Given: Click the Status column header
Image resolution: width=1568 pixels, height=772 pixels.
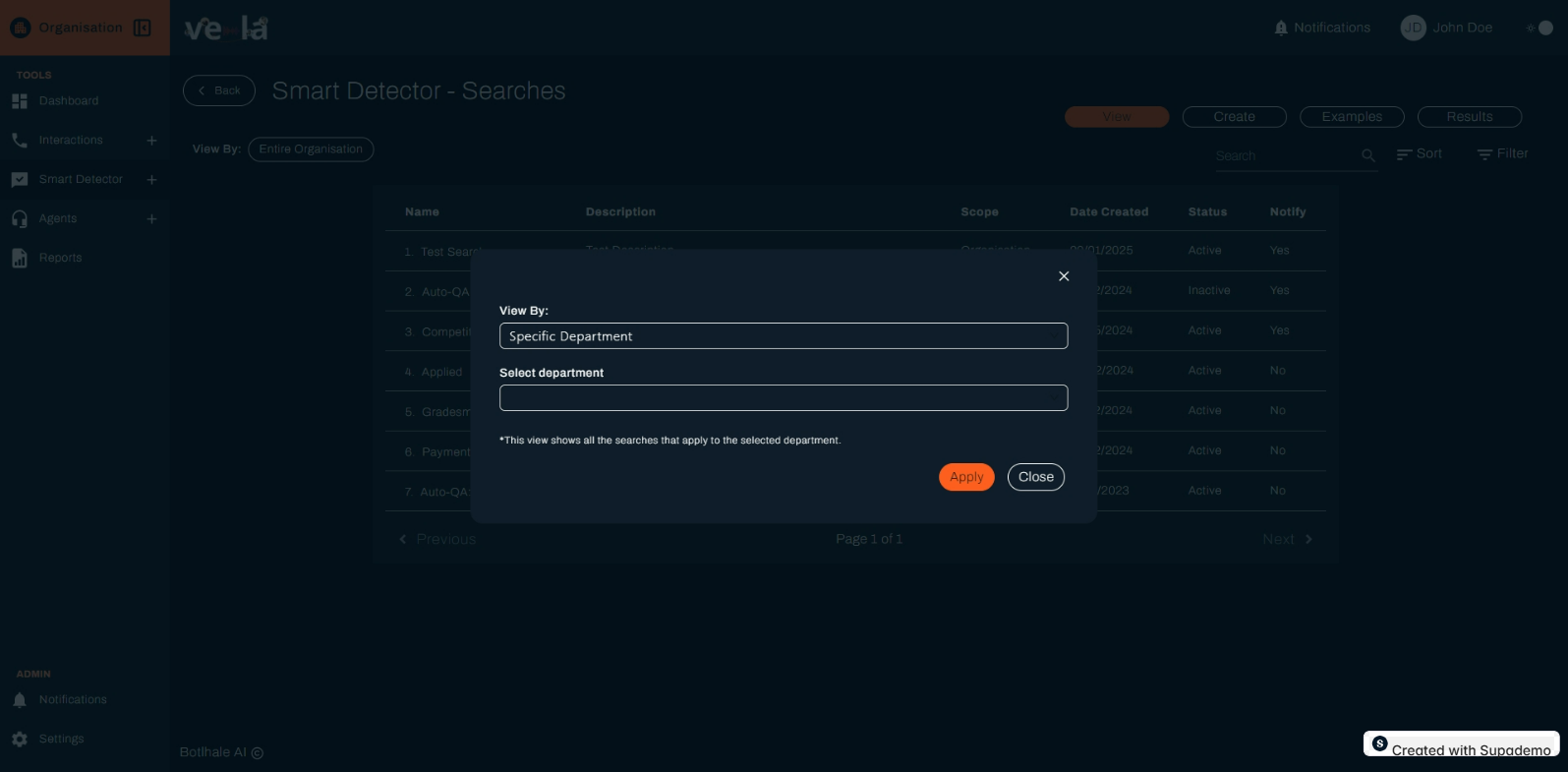Looking at the screenshot, I should [1207, 212].
